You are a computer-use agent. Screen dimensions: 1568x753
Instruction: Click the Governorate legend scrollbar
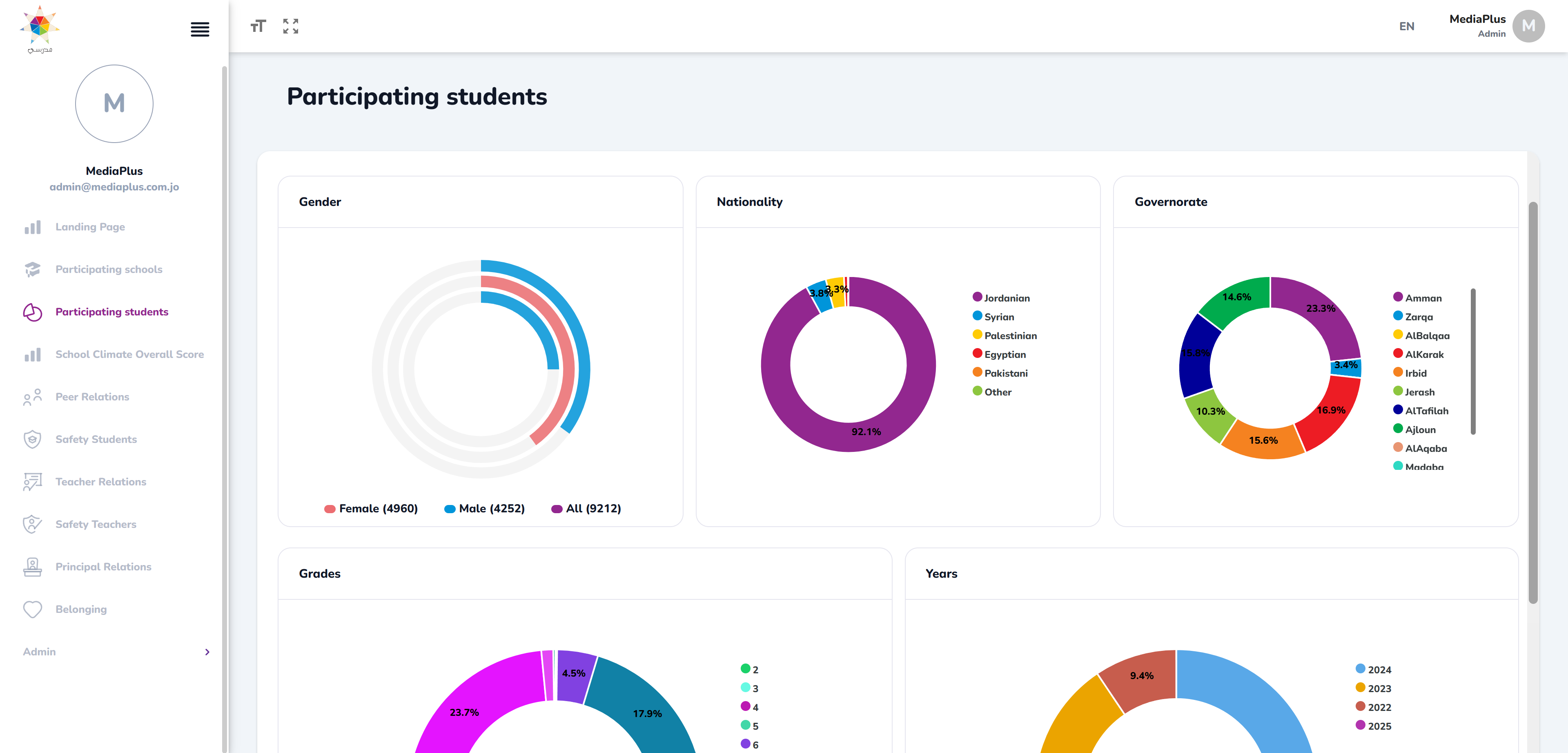point(1473,362)
